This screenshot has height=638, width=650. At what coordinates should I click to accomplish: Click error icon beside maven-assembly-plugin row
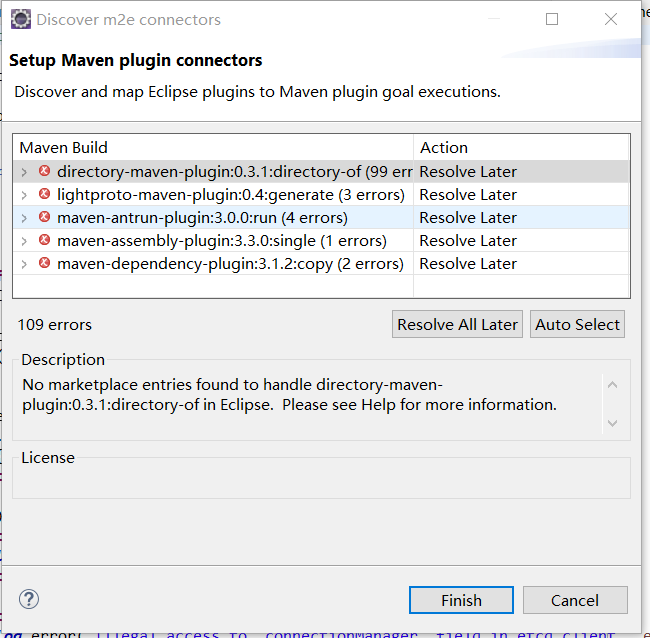pyautogui.click(x=44, y=240)
